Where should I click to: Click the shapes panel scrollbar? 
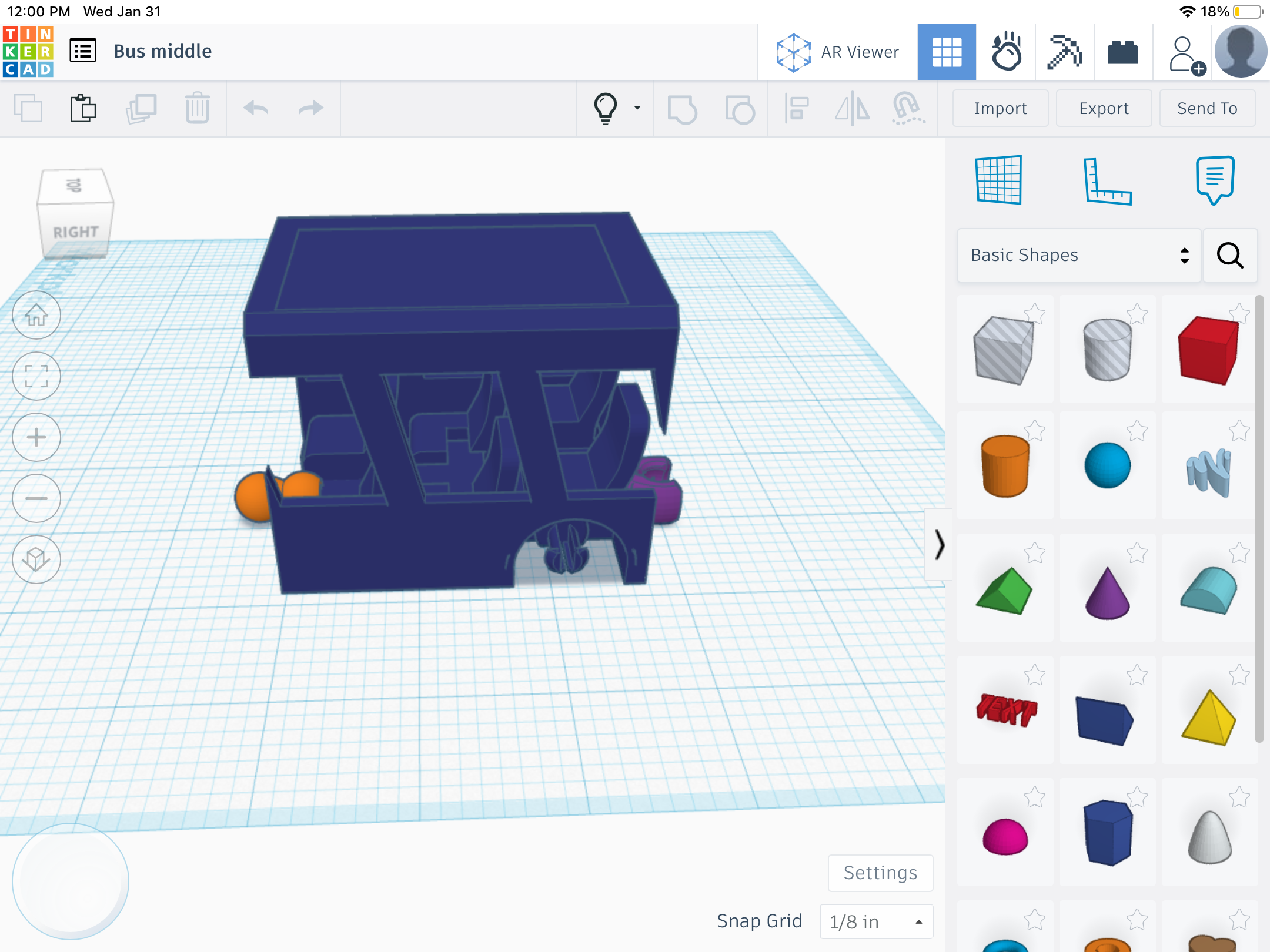pos(1259,517)
